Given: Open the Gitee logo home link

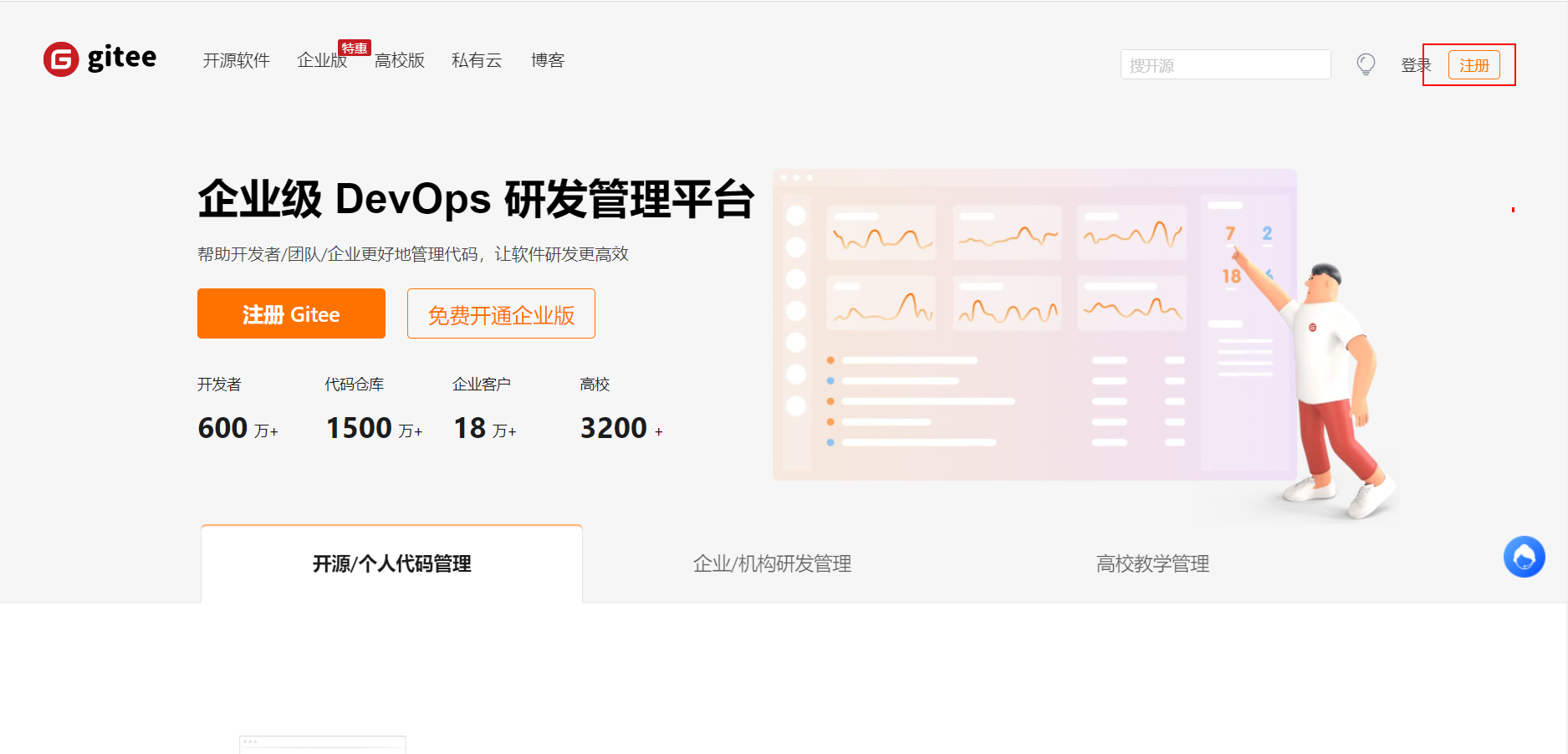Looking at the screenshot, I should [x=100, y=59].
